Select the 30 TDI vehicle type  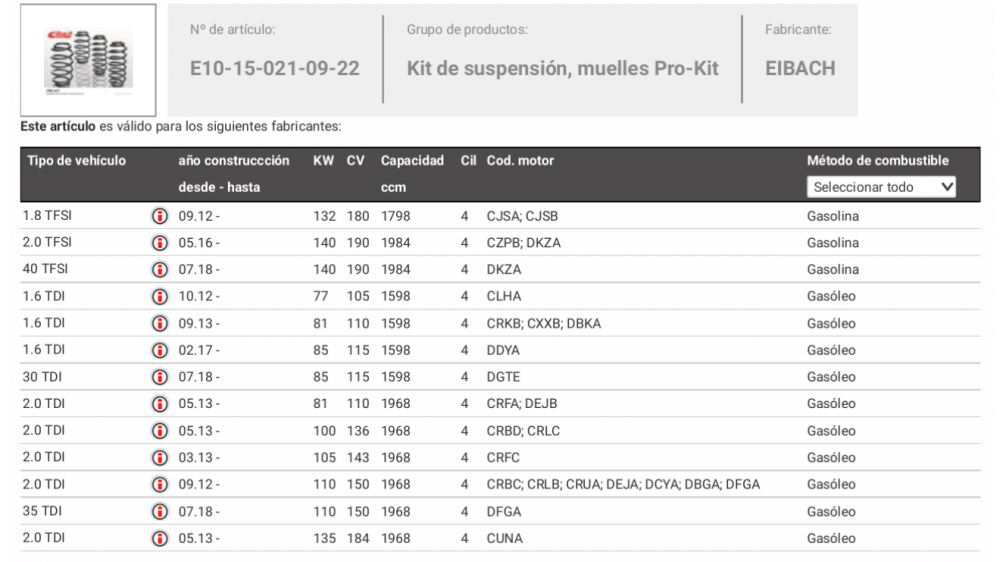click(x=42, y=377)
